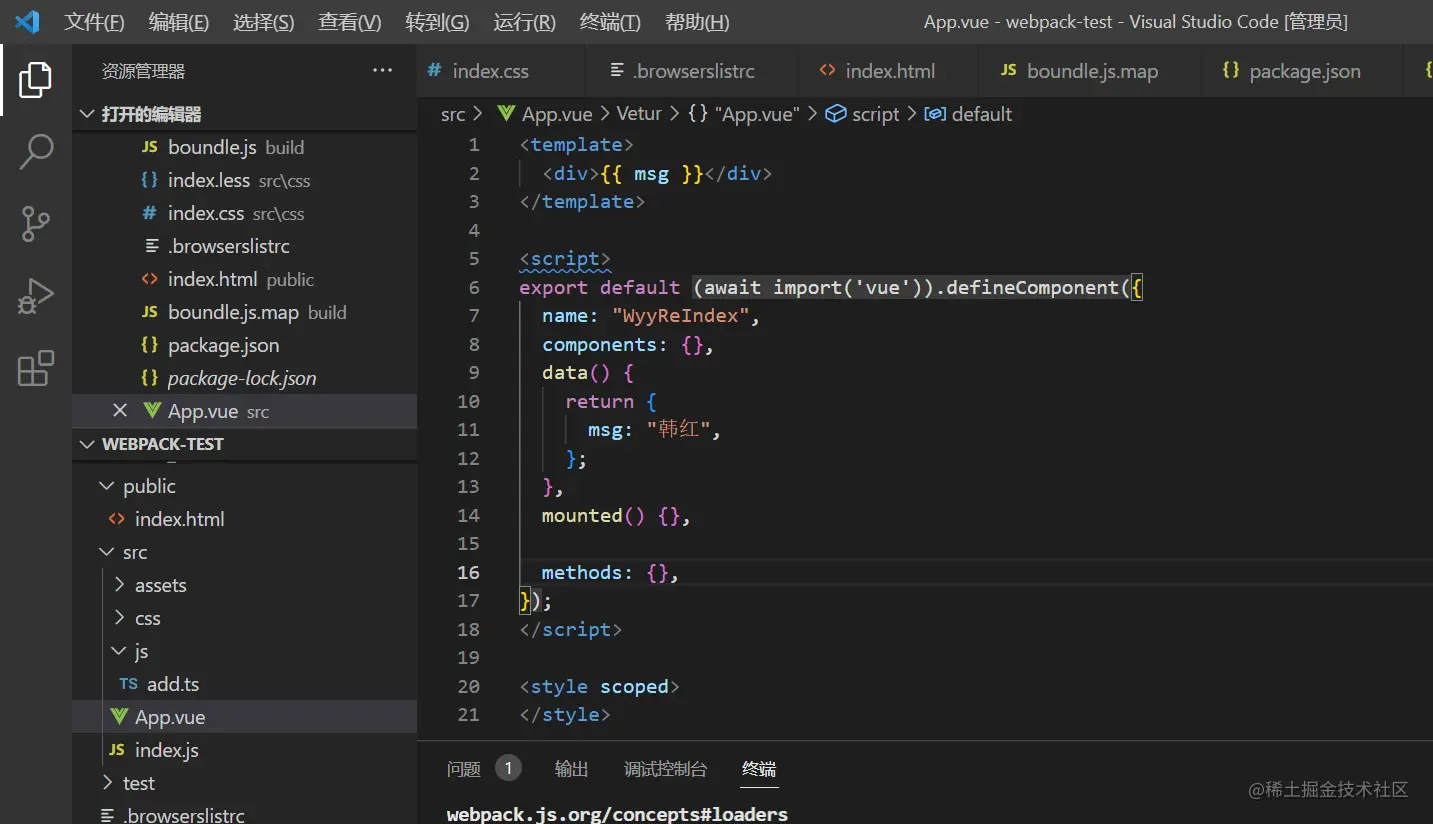Click the JS icon beside boundle.js.map in open editors

[x=150, y=312]
